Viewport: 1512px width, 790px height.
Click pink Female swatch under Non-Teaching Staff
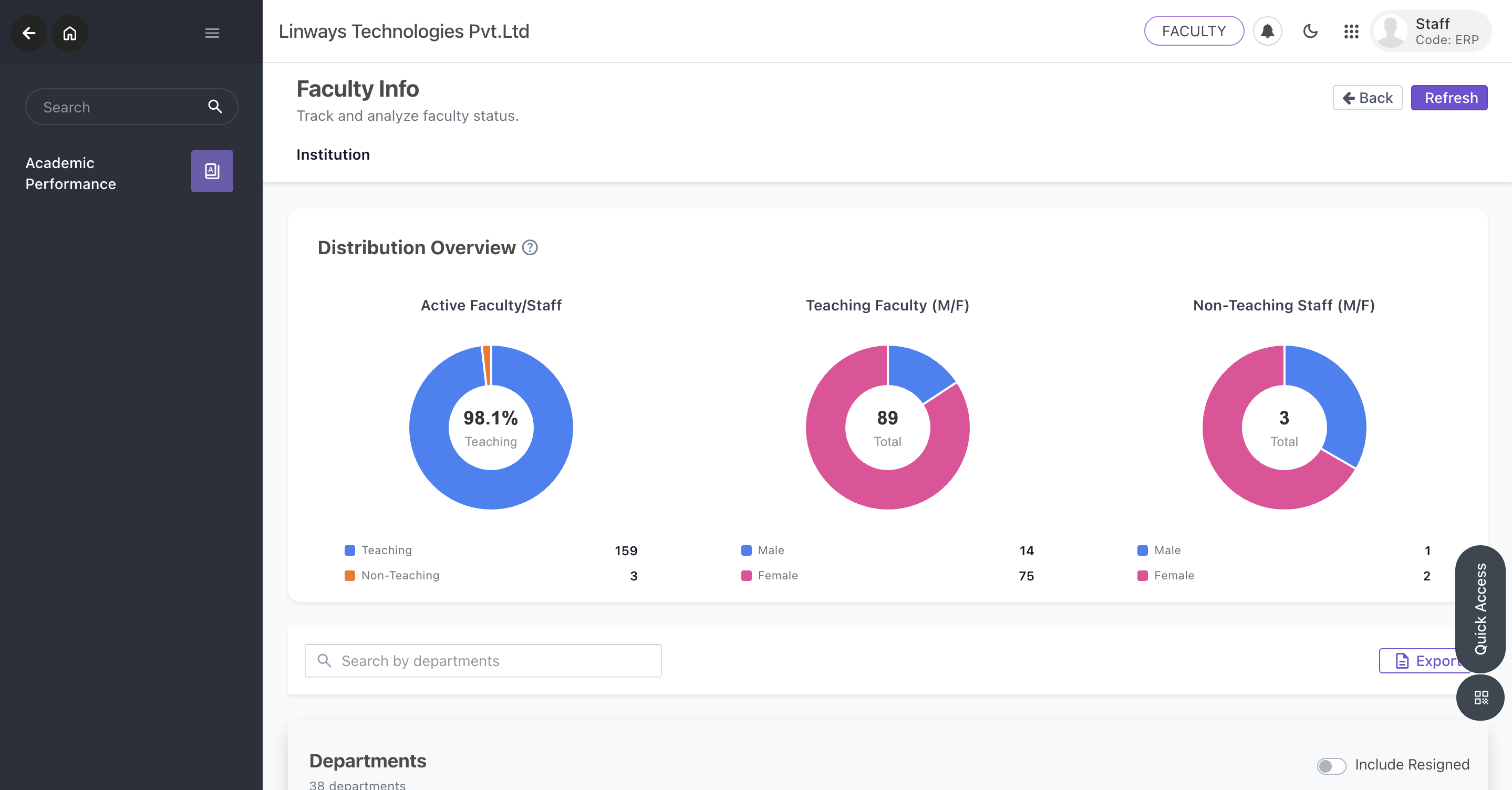[x=1142, y=576]
